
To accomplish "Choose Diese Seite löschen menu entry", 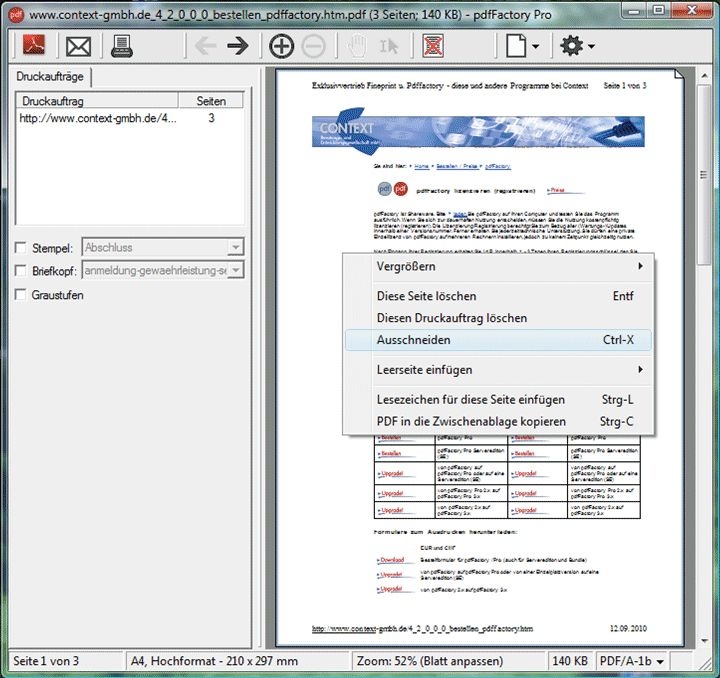I will pos(426,296).
